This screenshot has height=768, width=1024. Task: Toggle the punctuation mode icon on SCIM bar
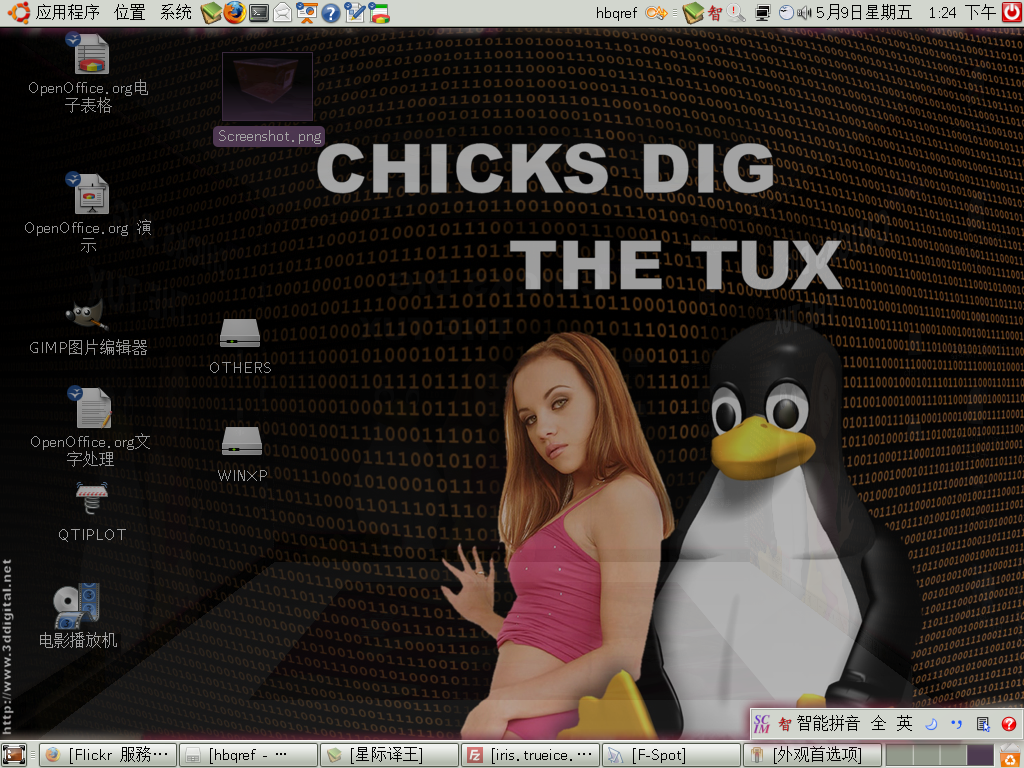point(957,724)
